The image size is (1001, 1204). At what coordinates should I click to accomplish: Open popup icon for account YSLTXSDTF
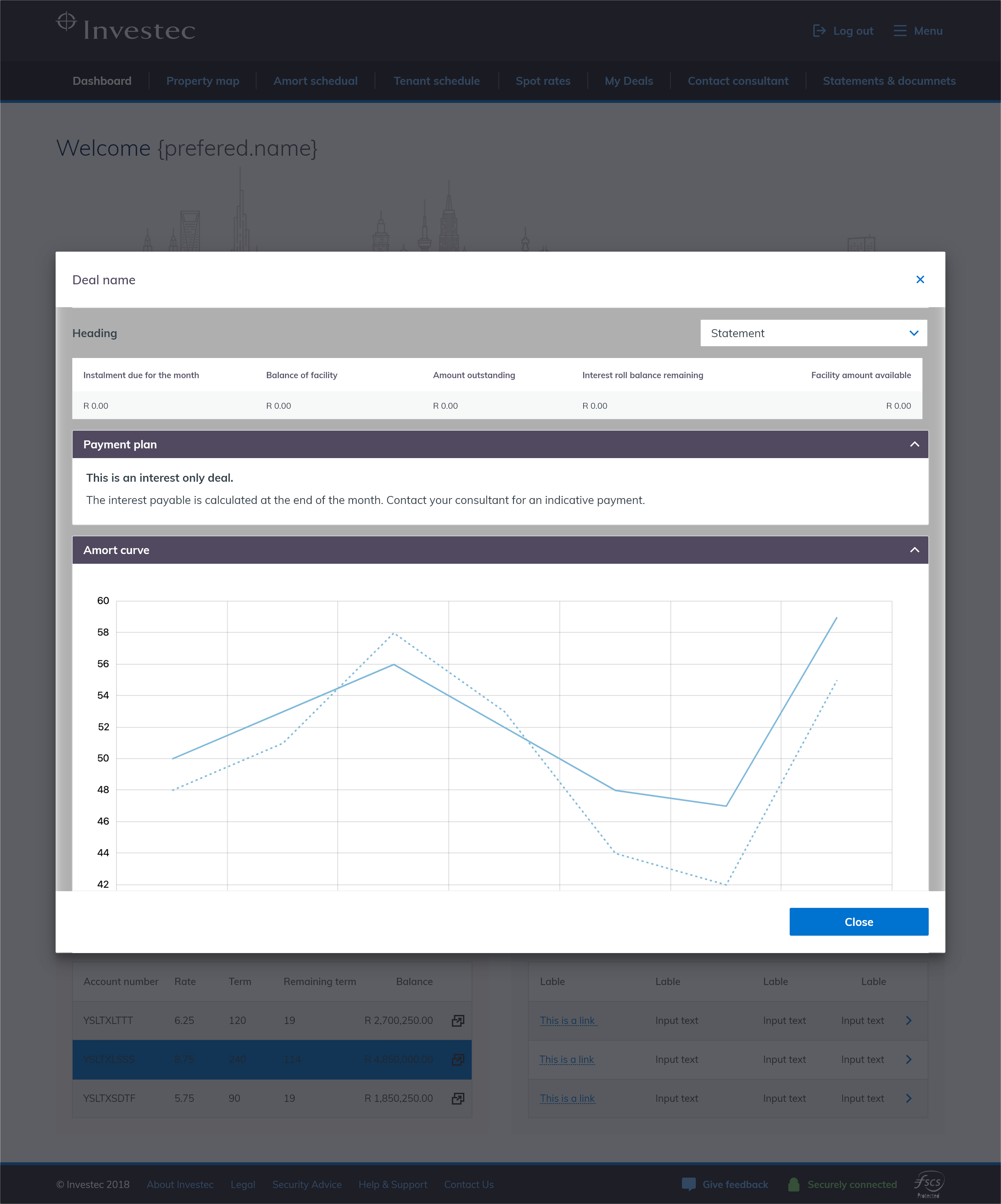(457, 1098)
